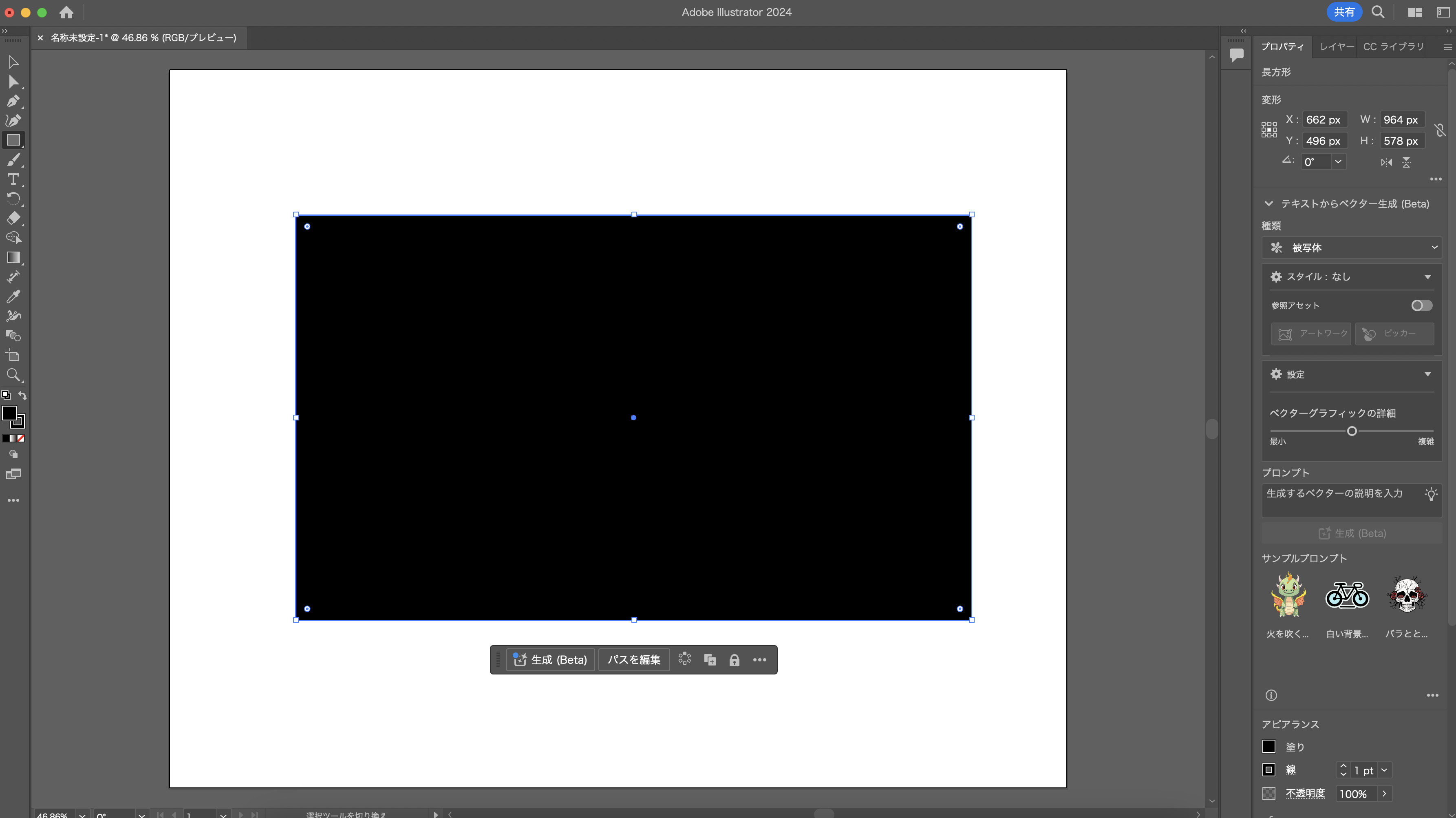Select the bicycle sample prompt thumbnail
The width and height of the screenshot is (1456, 818).
pyautogui.click(x=1348, y=595)
